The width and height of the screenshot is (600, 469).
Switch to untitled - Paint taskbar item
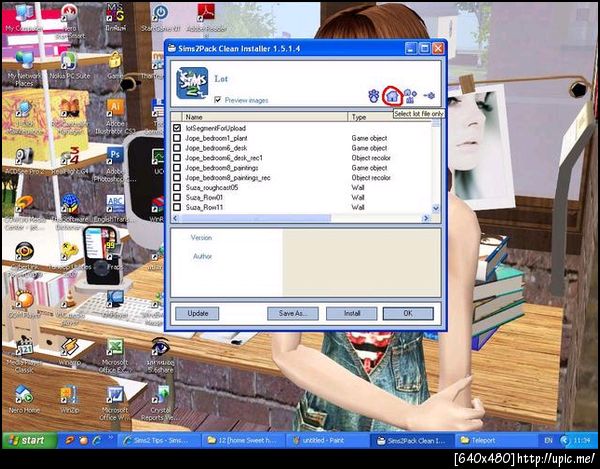tap(328, 441)
